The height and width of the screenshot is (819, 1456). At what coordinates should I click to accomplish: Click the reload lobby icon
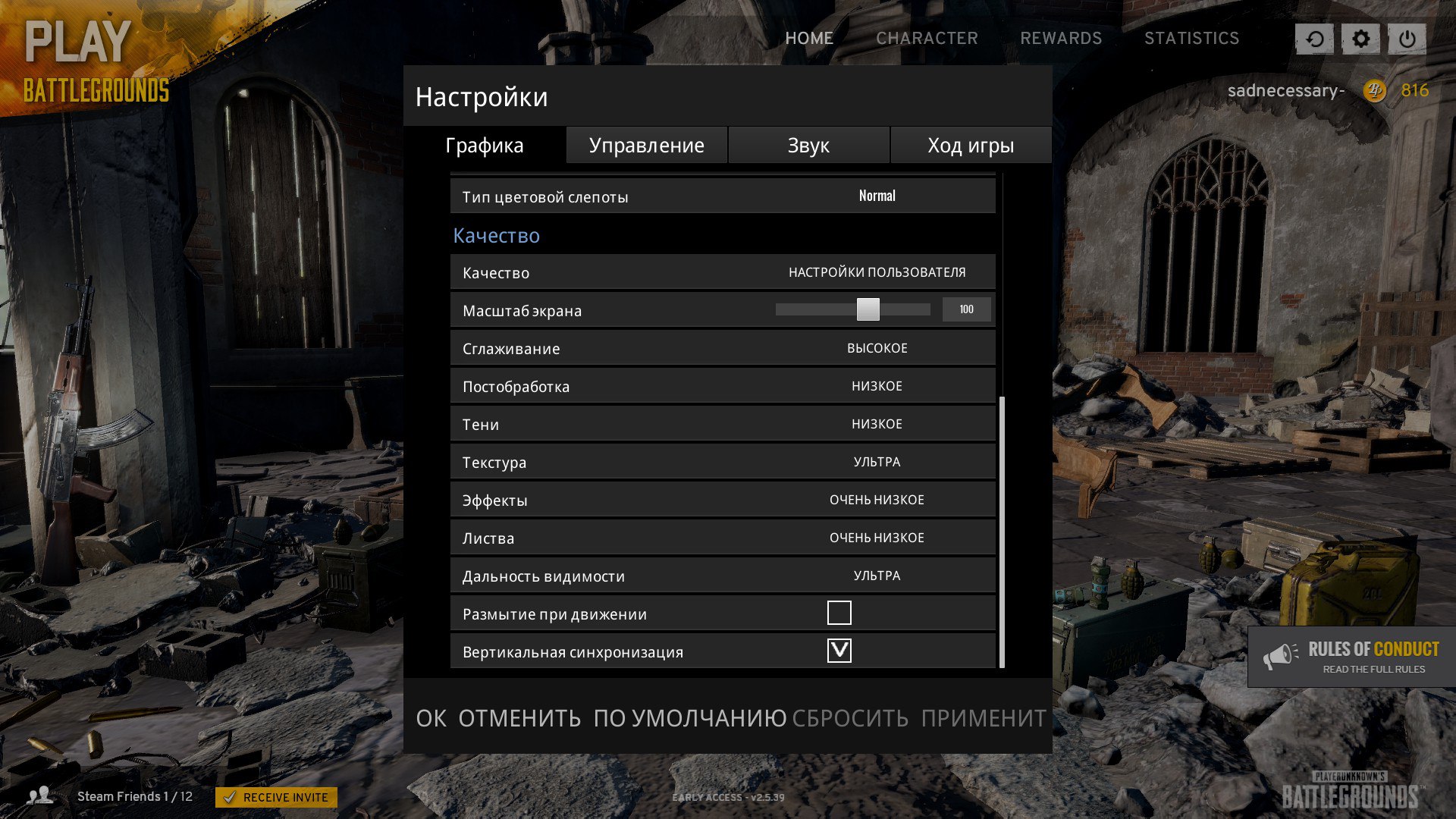[1314, 39]
